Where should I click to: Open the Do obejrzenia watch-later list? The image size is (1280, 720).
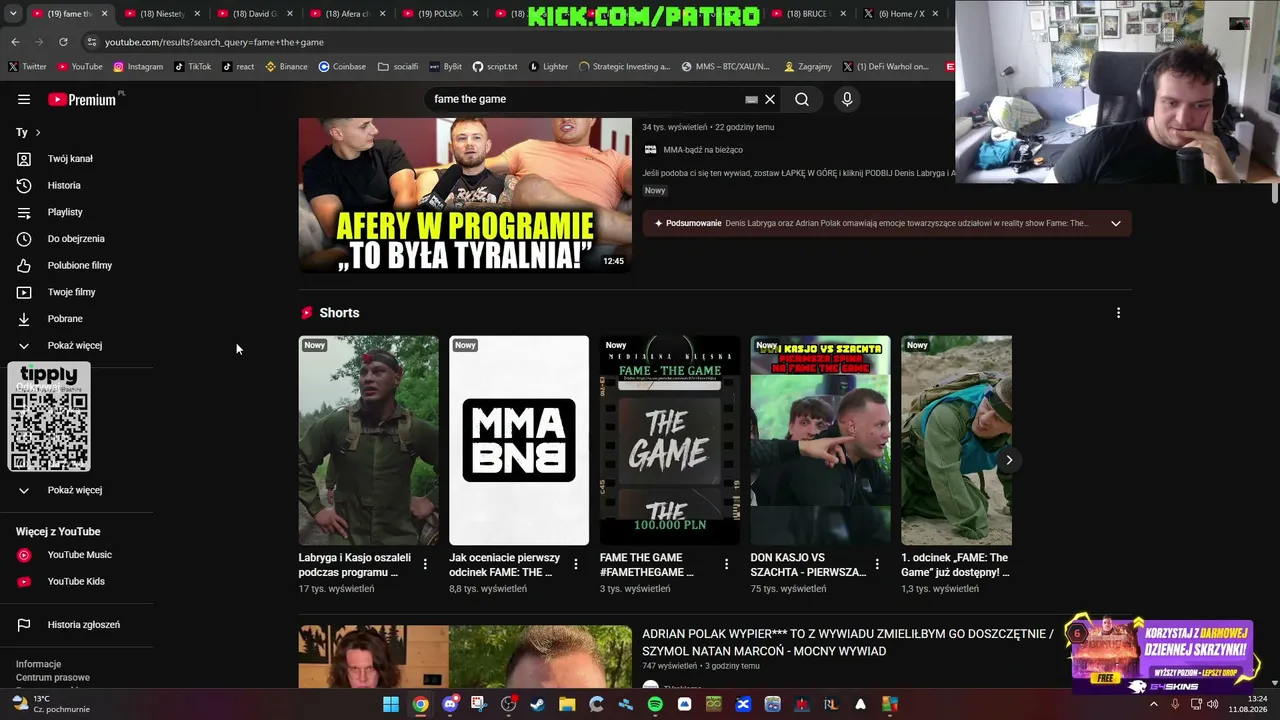76,239
